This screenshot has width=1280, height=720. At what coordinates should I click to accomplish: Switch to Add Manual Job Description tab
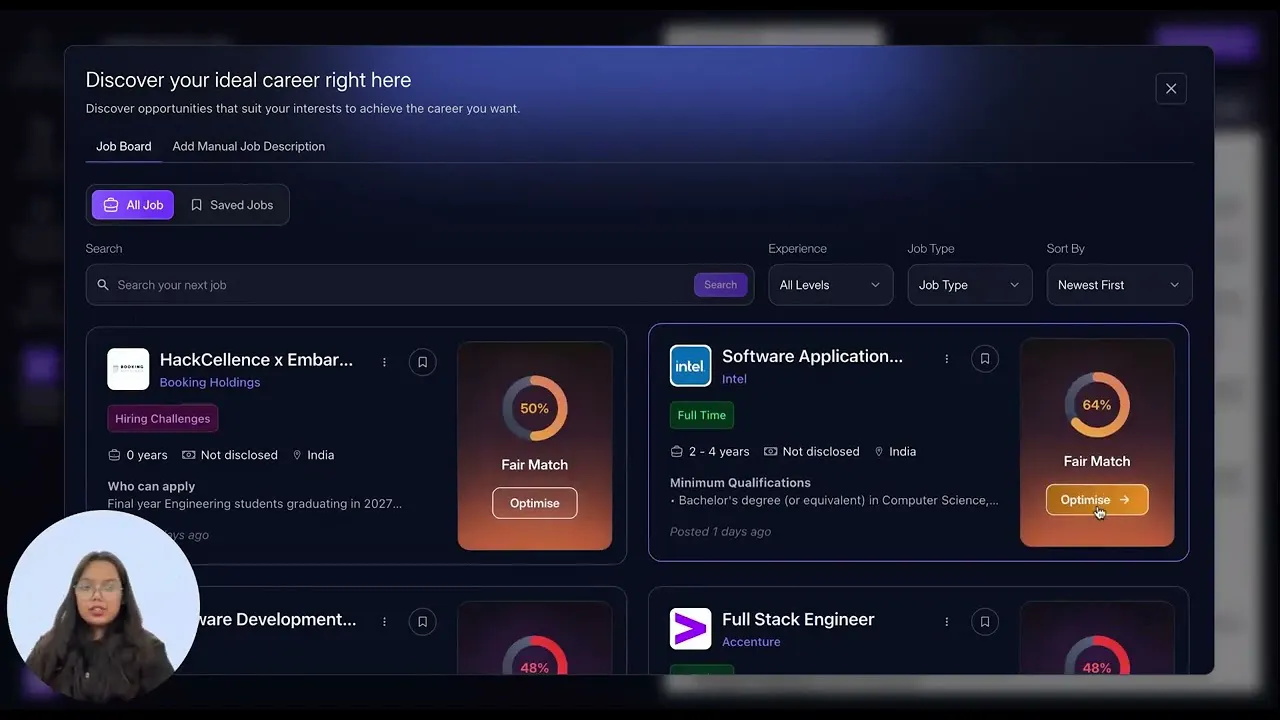tap(249, 146)
